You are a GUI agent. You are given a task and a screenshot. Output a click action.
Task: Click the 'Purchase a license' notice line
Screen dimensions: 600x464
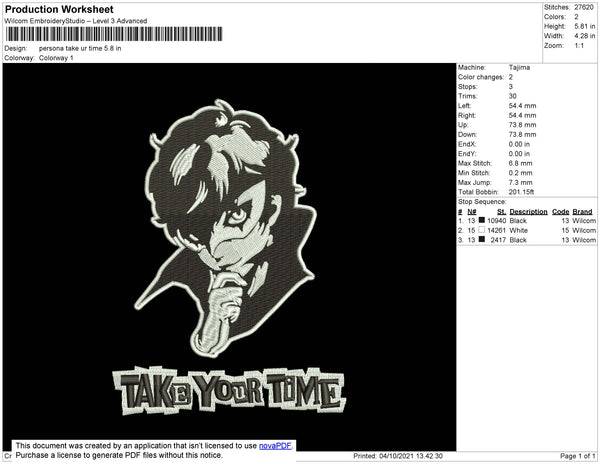pos(119,455)
